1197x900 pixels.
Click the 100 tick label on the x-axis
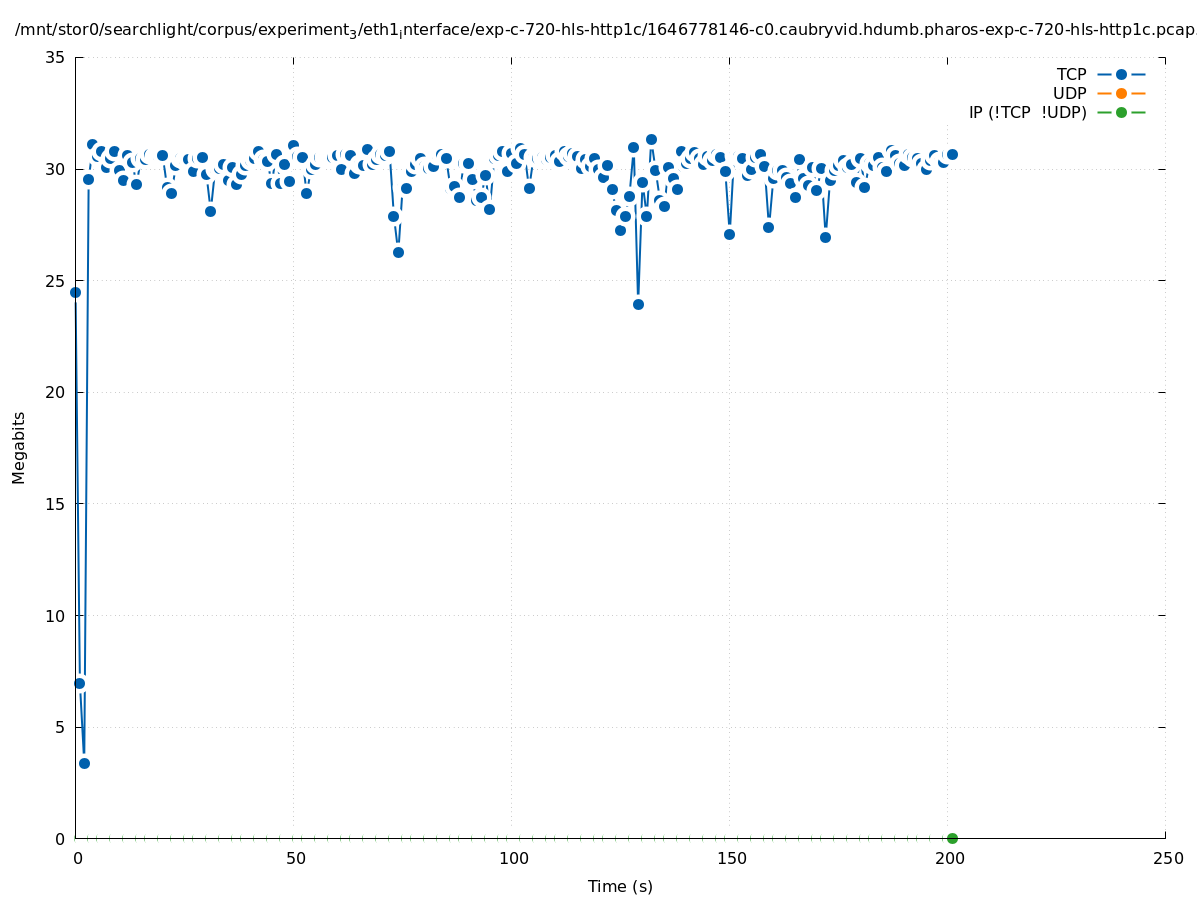[512, 858]
